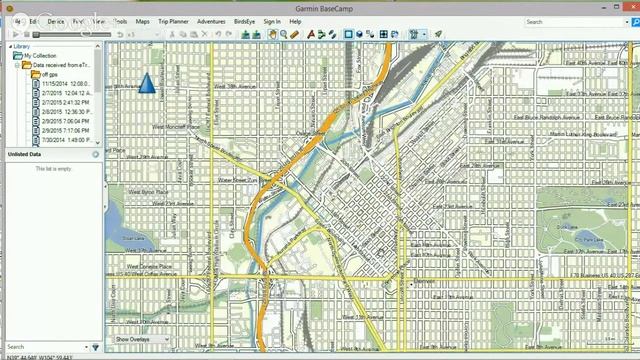Open the Adventures menu
Image resolution: width=640 pixels, height=360 pixels.
click(x=211, y=22)
